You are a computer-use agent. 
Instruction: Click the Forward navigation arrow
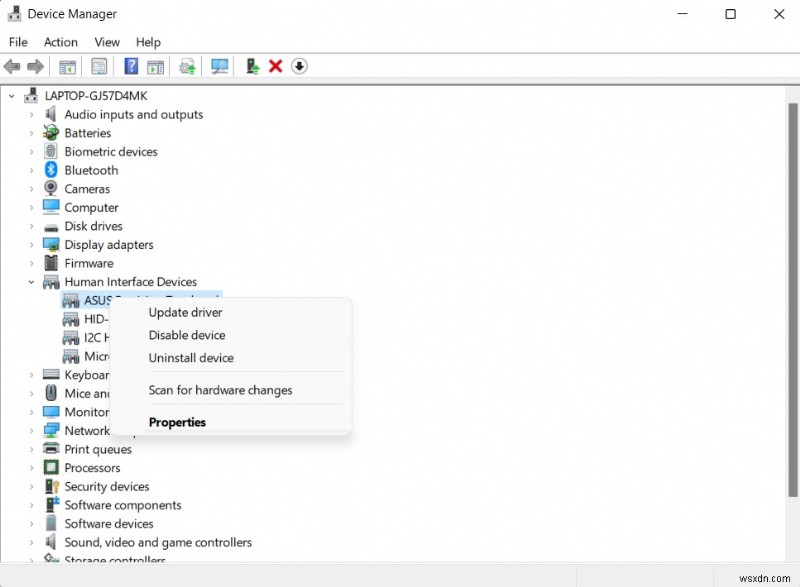(34, 66)
